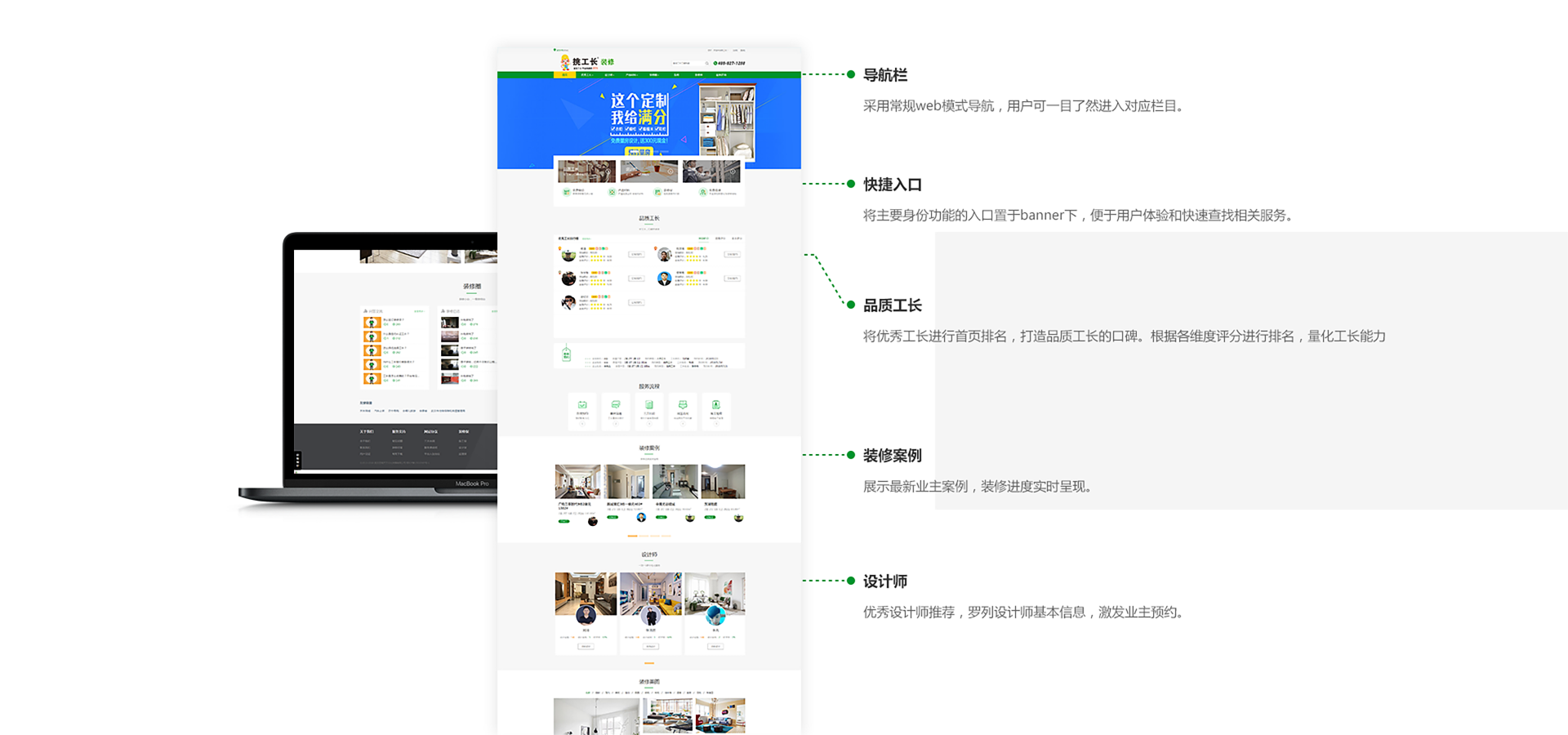This screenshot has width=1568, height=735.
Task: Select the green active tab in foreman panel
Action: [704, 238]
